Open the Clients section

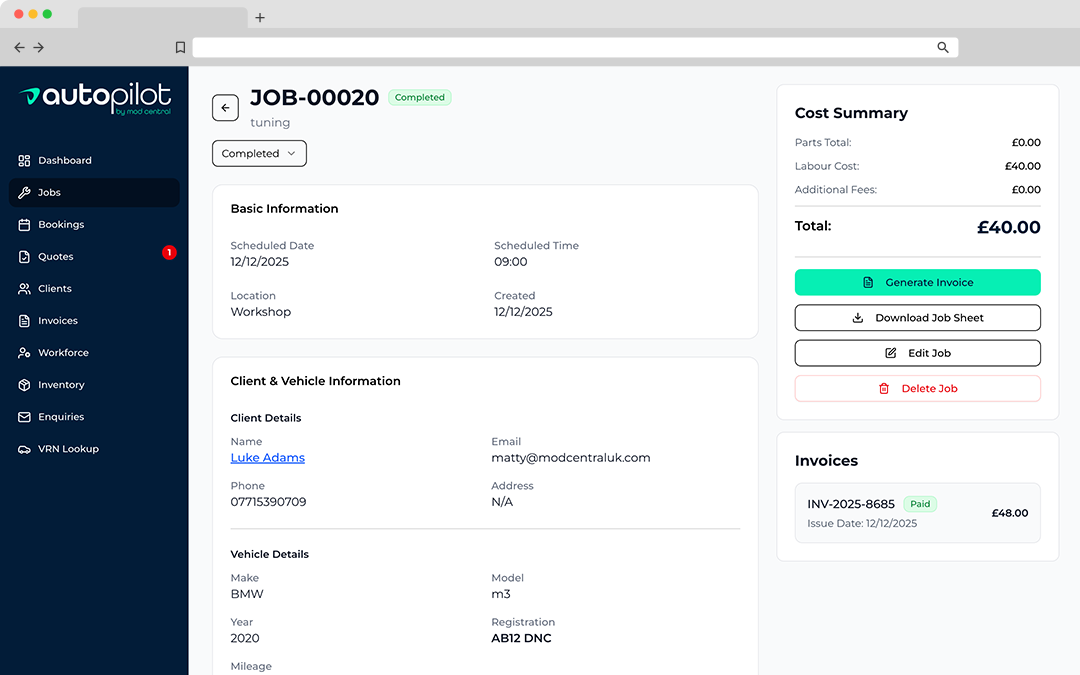[55, 289]
